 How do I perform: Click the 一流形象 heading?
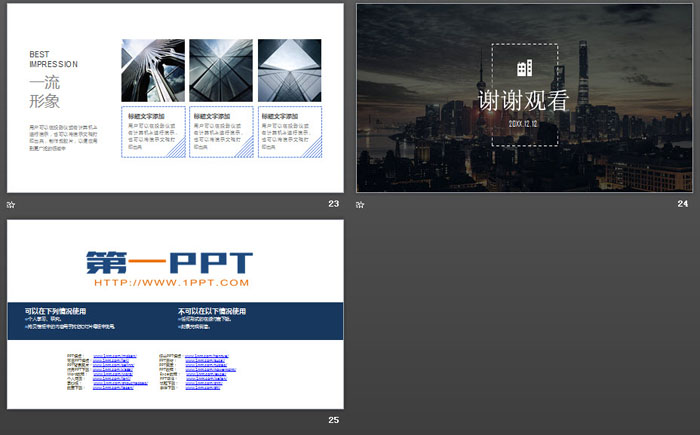pos(45,92)
